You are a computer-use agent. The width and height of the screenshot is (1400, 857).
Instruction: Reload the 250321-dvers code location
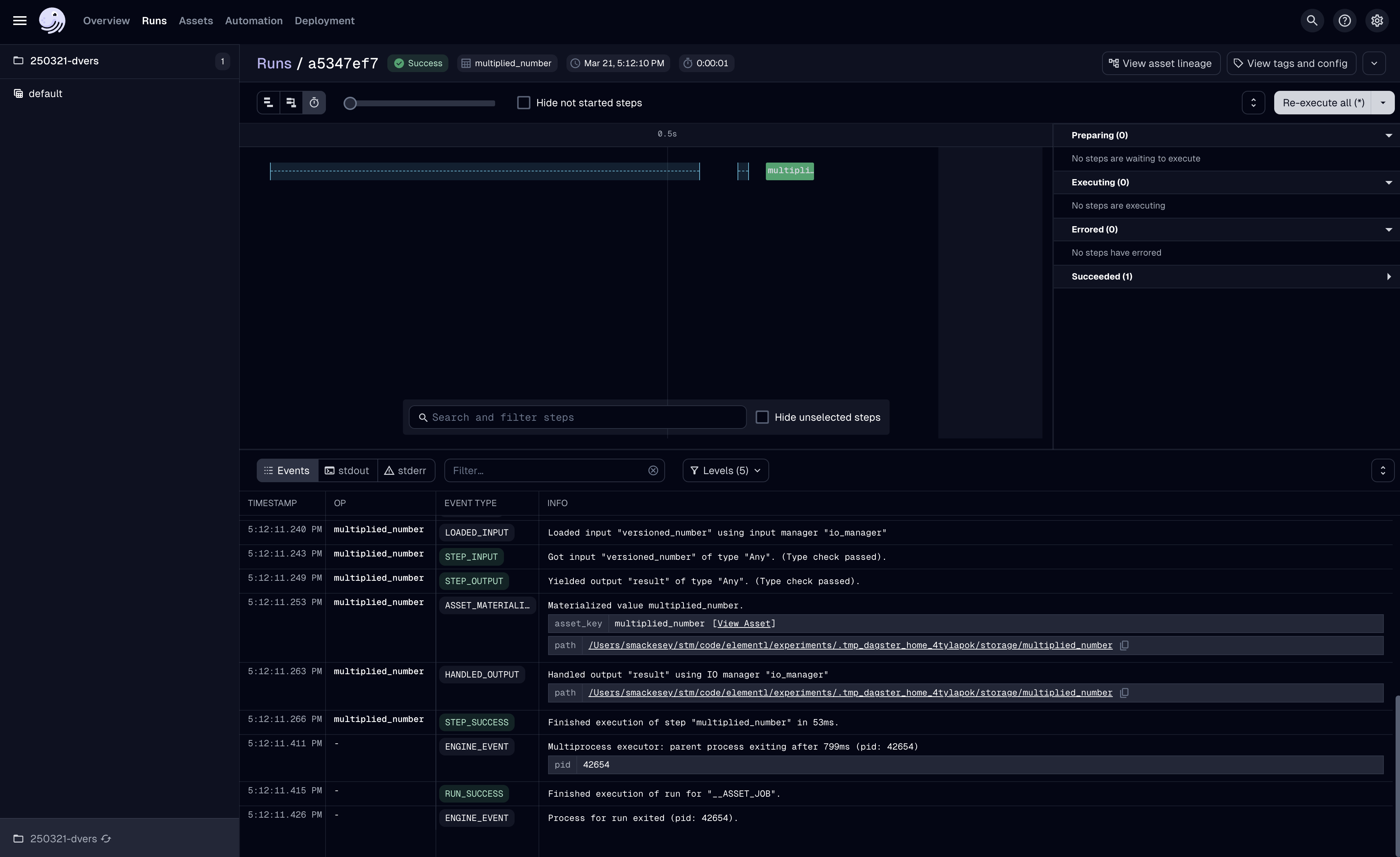106,839
